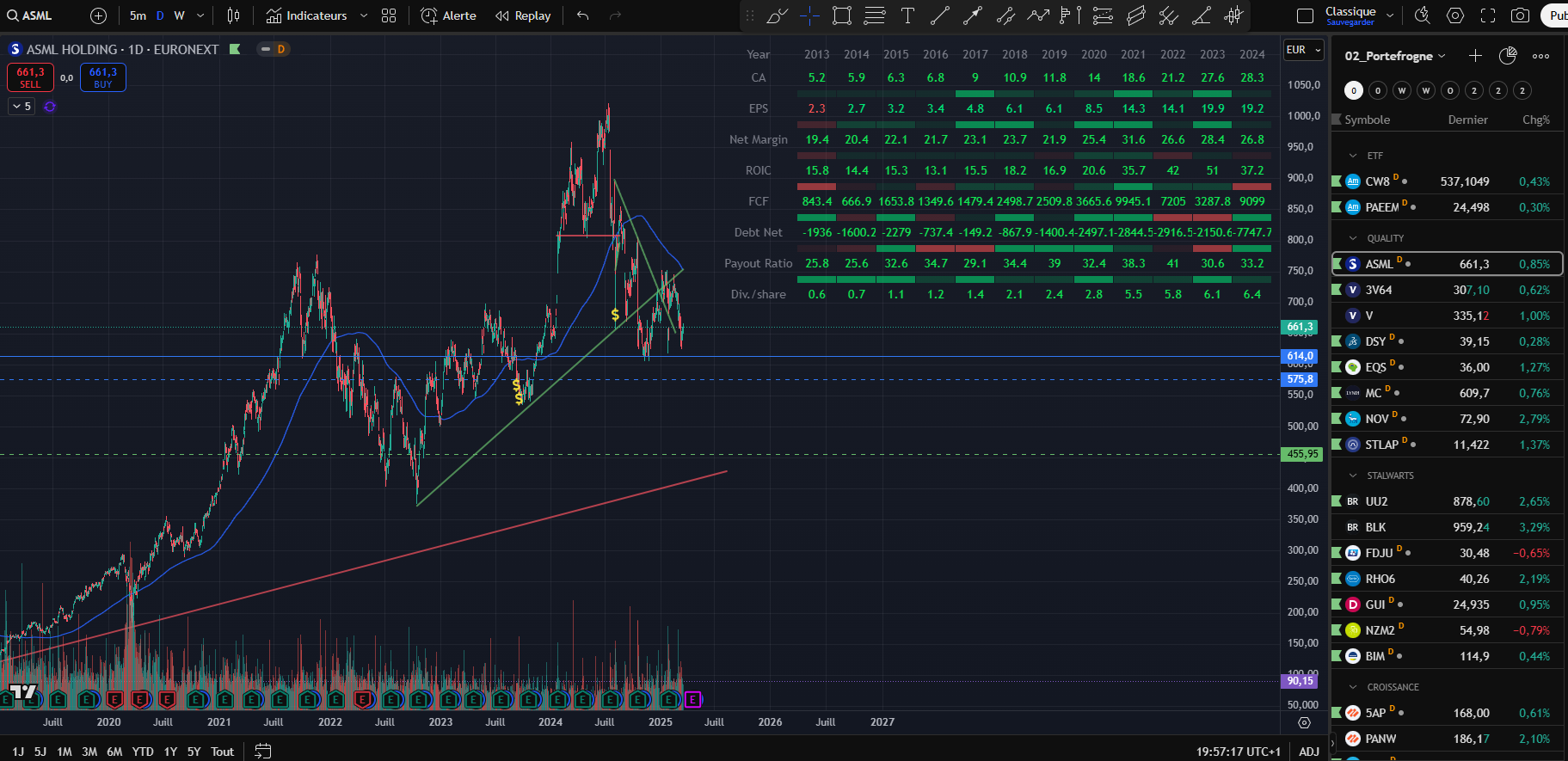Open timezone clock 19:57:17 UTC+1
Image resolution: width=1568 pixels, height=761 pixels.
coord(1238,752)
